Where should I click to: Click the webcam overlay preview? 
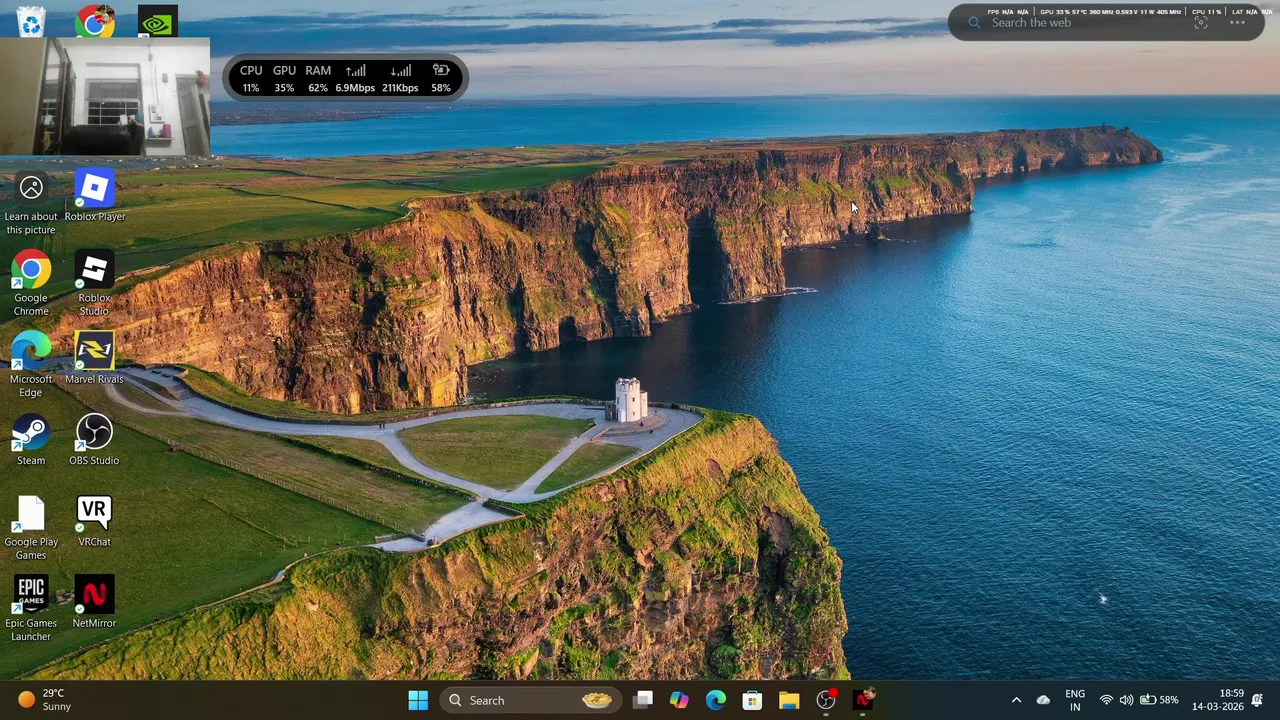(105, 97)
